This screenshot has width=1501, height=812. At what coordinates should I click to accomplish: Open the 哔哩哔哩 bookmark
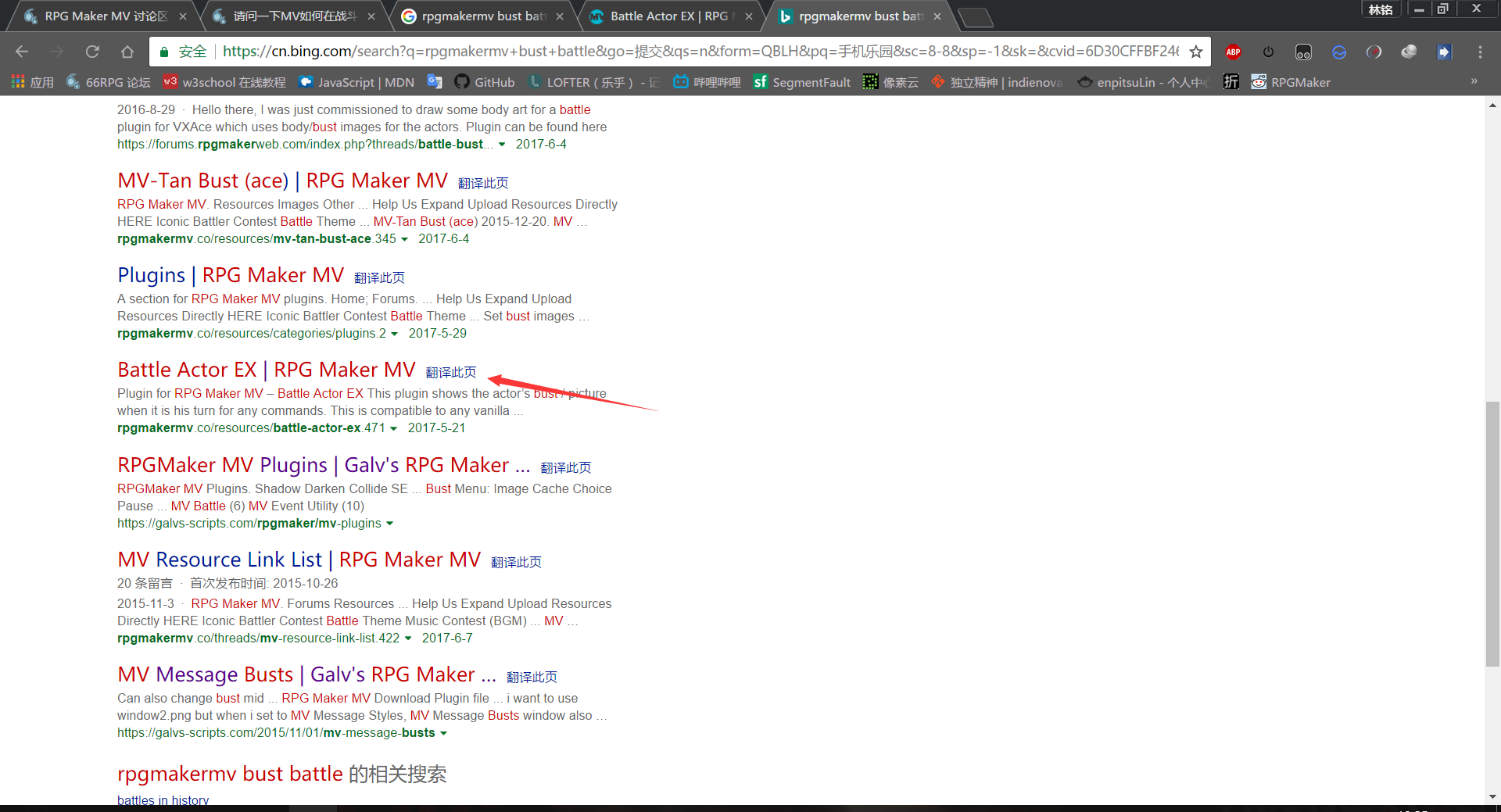pyautogui.click(x=707, y=82)
